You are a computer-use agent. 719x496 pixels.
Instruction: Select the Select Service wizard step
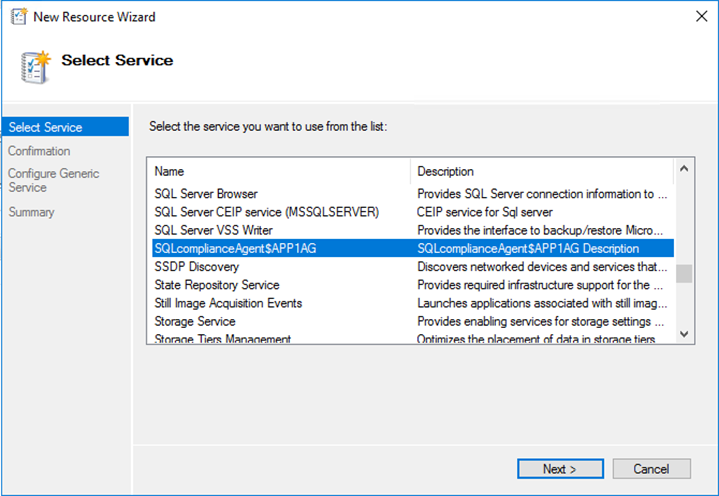[x=45, y=127]
